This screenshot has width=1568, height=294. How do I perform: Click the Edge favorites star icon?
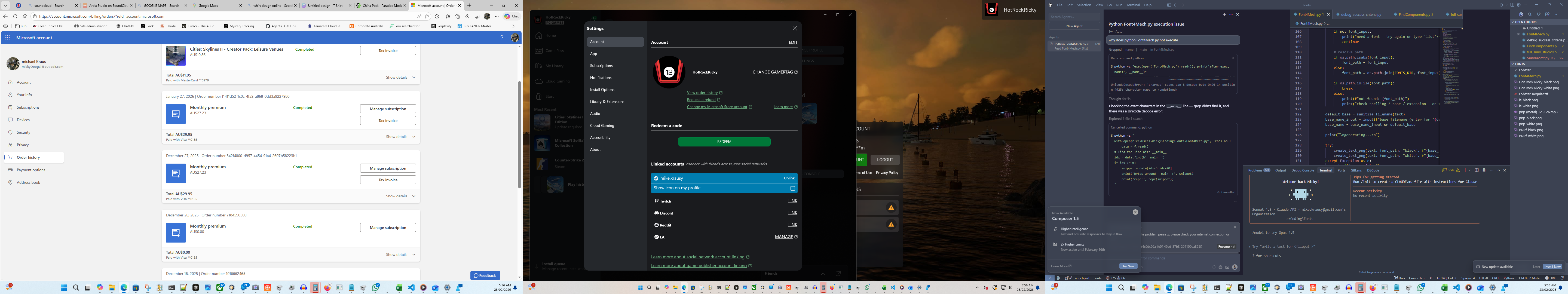[427, 16]
